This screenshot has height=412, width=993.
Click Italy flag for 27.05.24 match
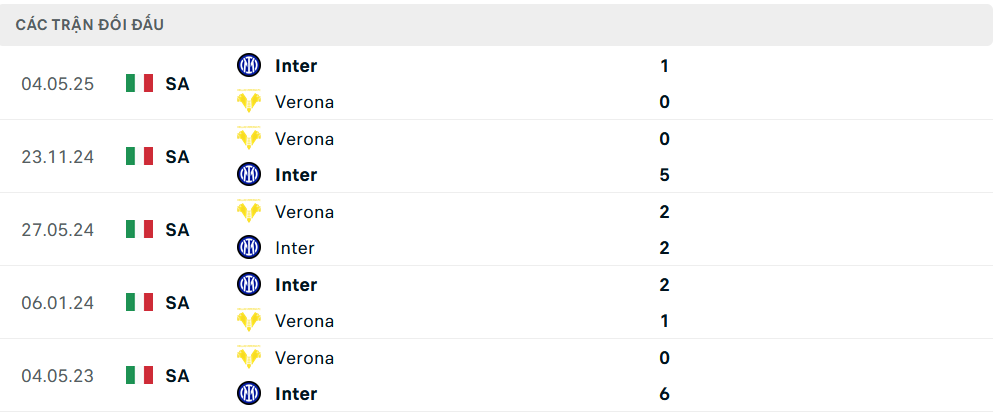tap(139, 229)
